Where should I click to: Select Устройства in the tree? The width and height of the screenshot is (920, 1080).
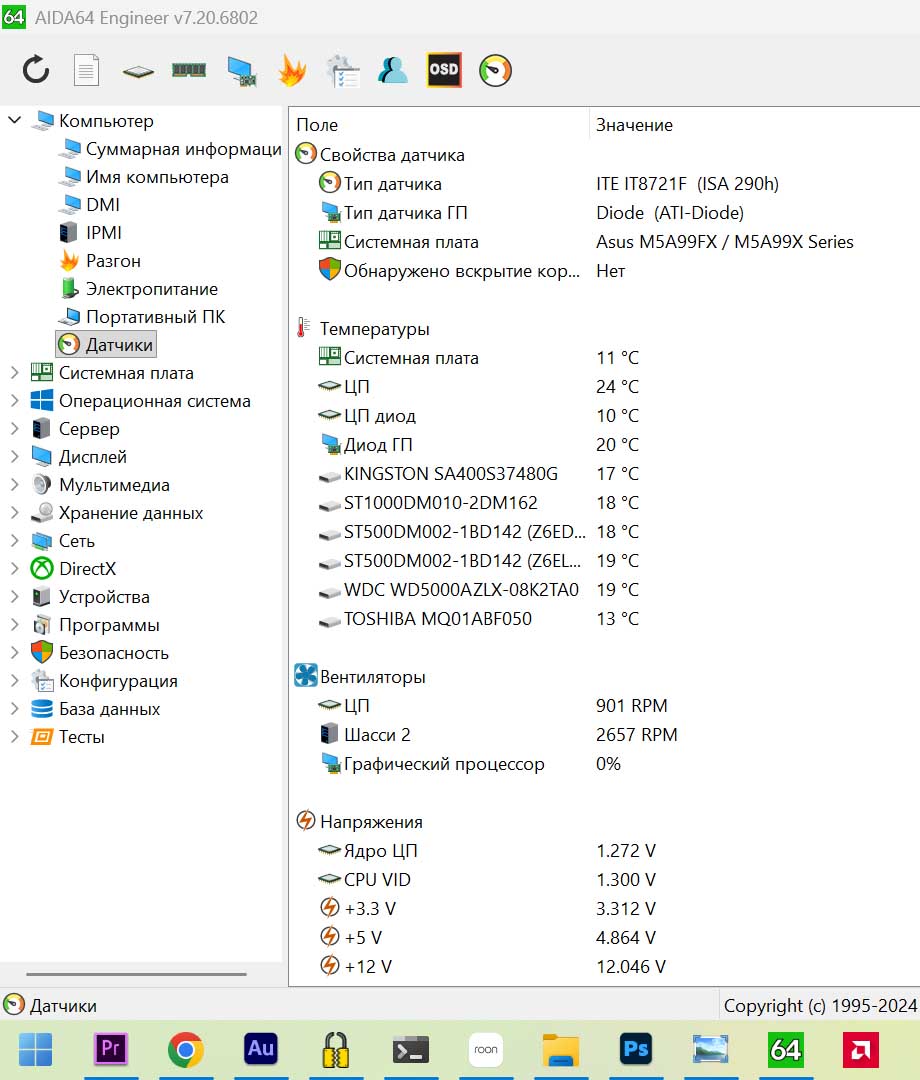[90, 596]
